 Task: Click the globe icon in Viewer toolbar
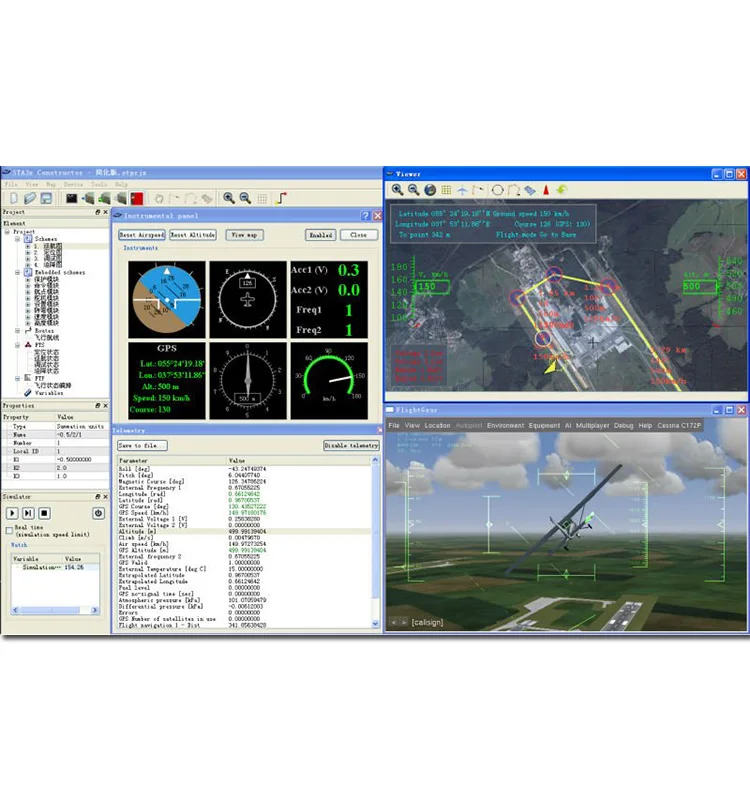pyautogui.click(x=430, y=190)
